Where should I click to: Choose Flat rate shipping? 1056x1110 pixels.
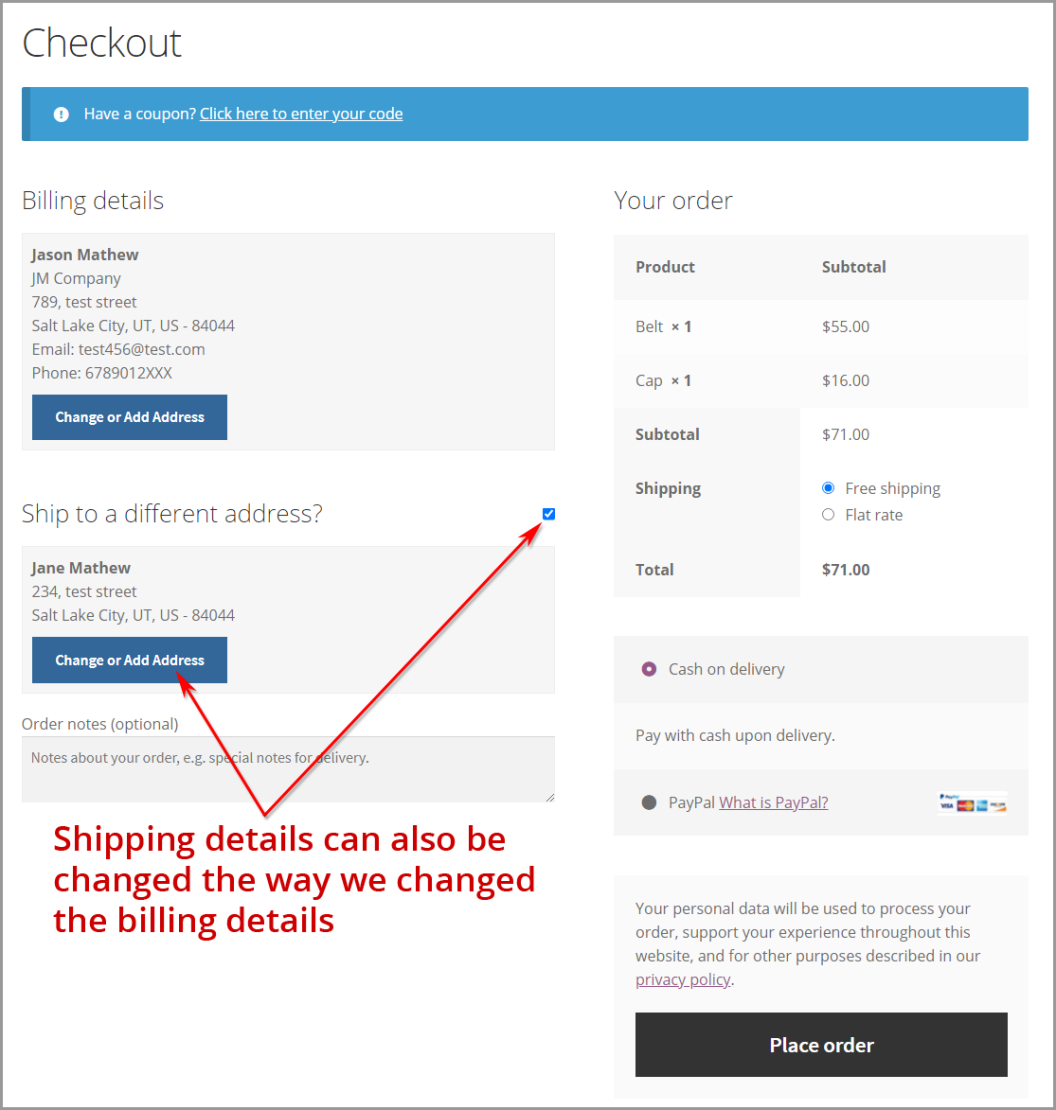click(x=828, y=515)
